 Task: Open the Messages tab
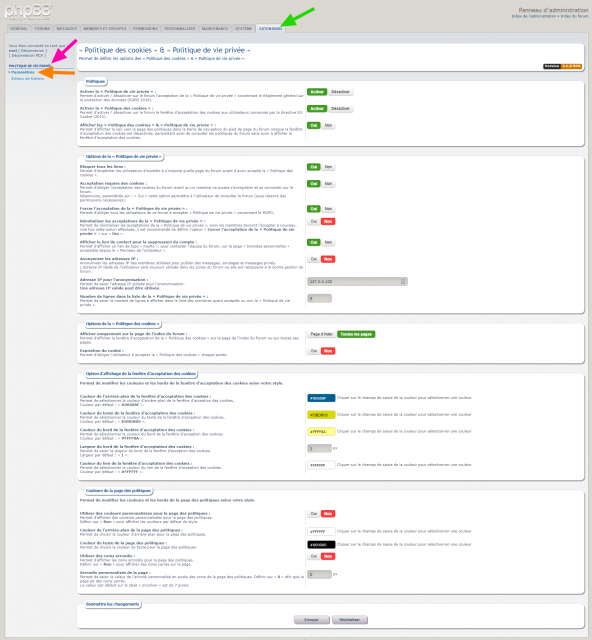(67, 29)
